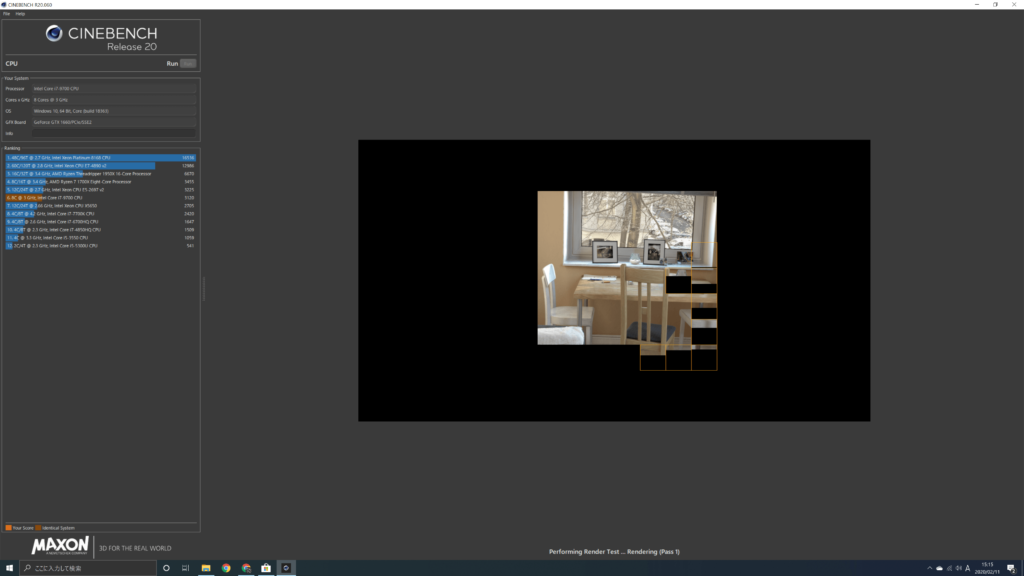Open the network tray icon
The height and width of the screenshot is (576, 1024).
[949, 568]
